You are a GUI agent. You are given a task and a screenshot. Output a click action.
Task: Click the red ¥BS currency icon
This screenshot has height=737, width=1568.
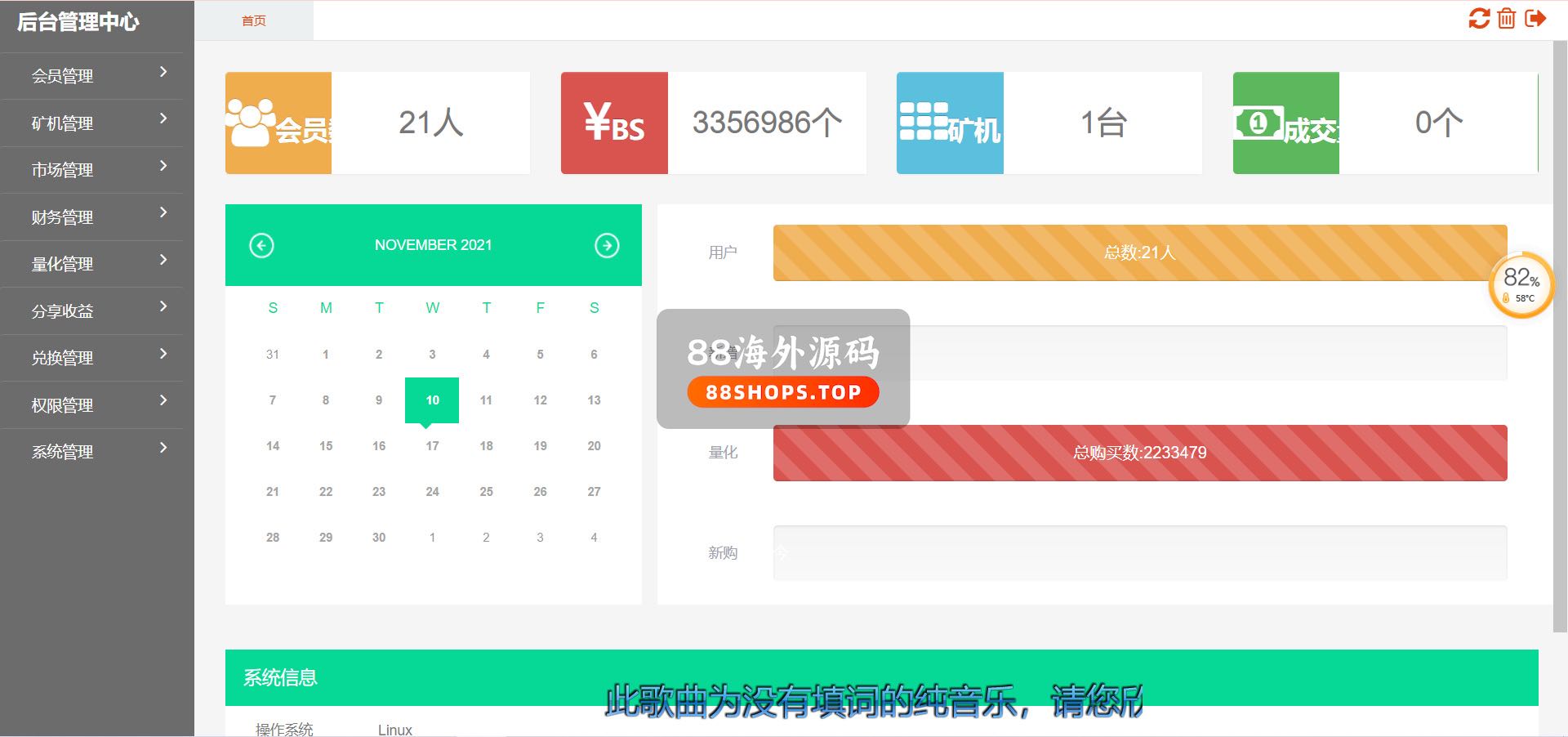tap(614, 123)
